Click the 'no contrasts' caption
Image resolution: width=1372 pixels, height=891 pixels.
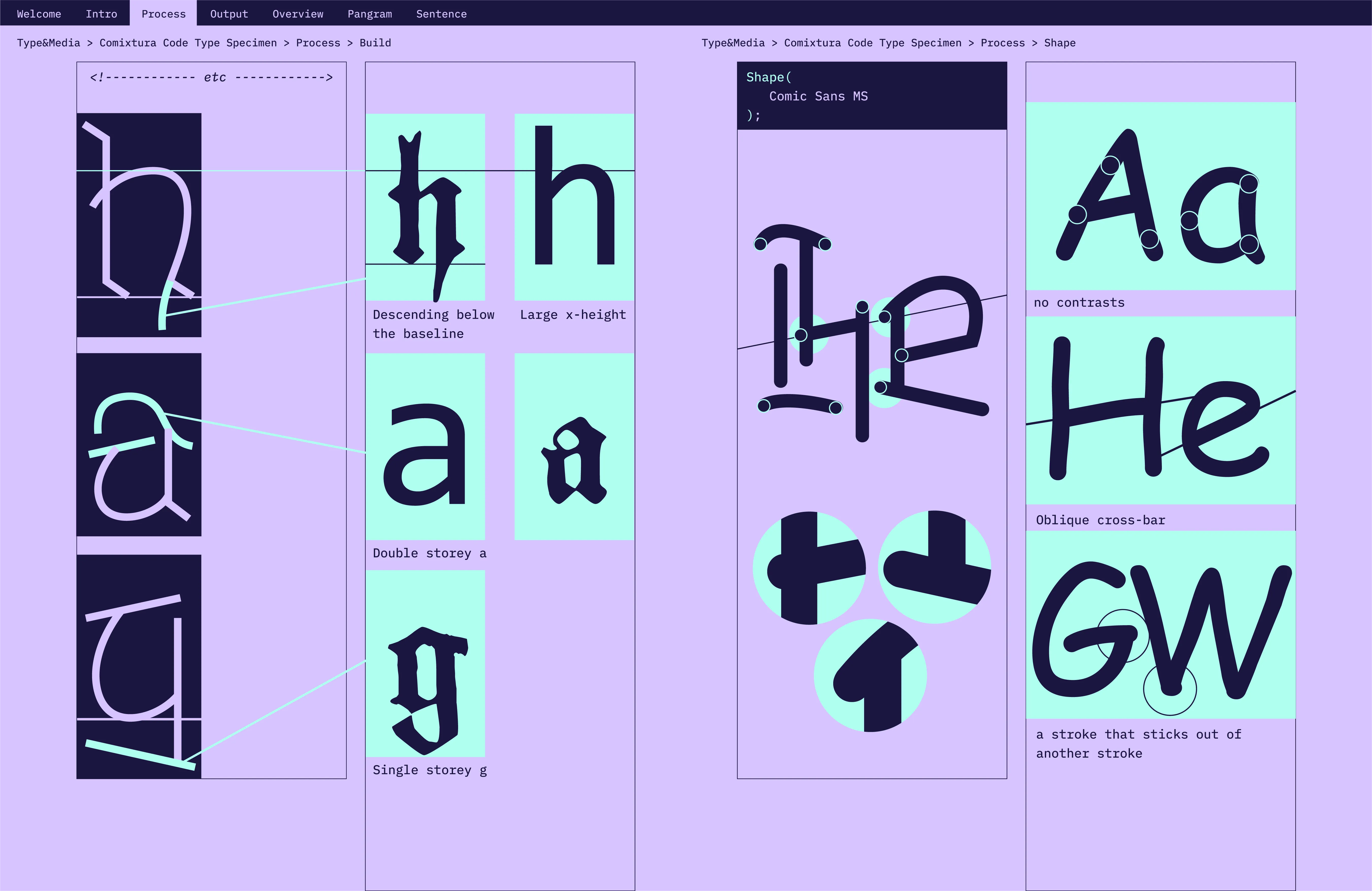coord(1079,303)
